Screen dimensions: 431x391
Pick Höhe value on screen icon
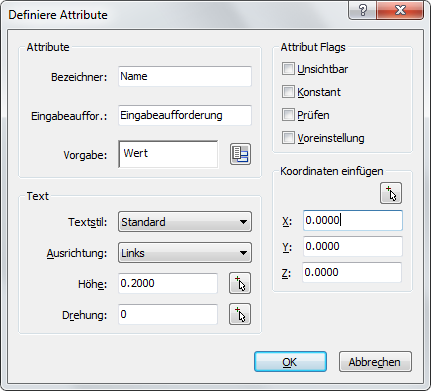(x=240, y=283)
